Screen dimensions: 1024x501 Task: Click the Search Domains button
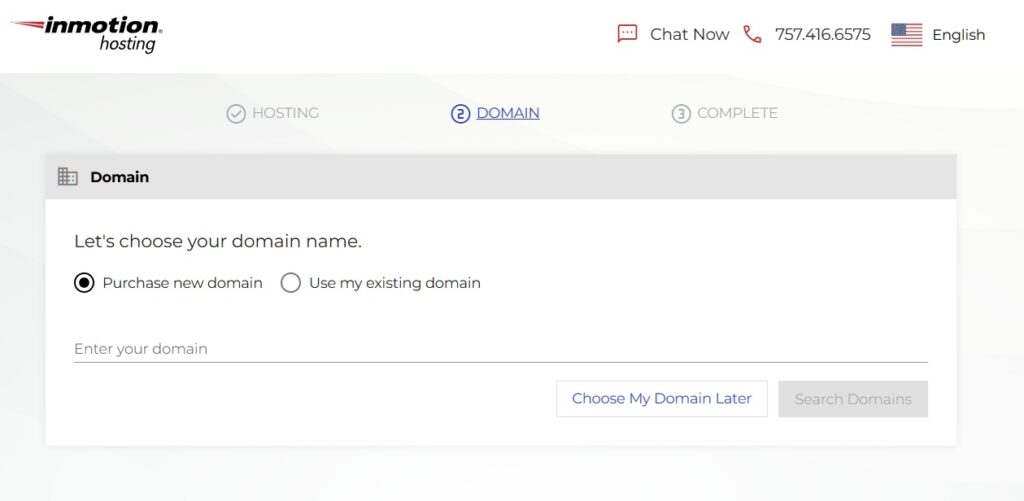click(x=853, y=398)
